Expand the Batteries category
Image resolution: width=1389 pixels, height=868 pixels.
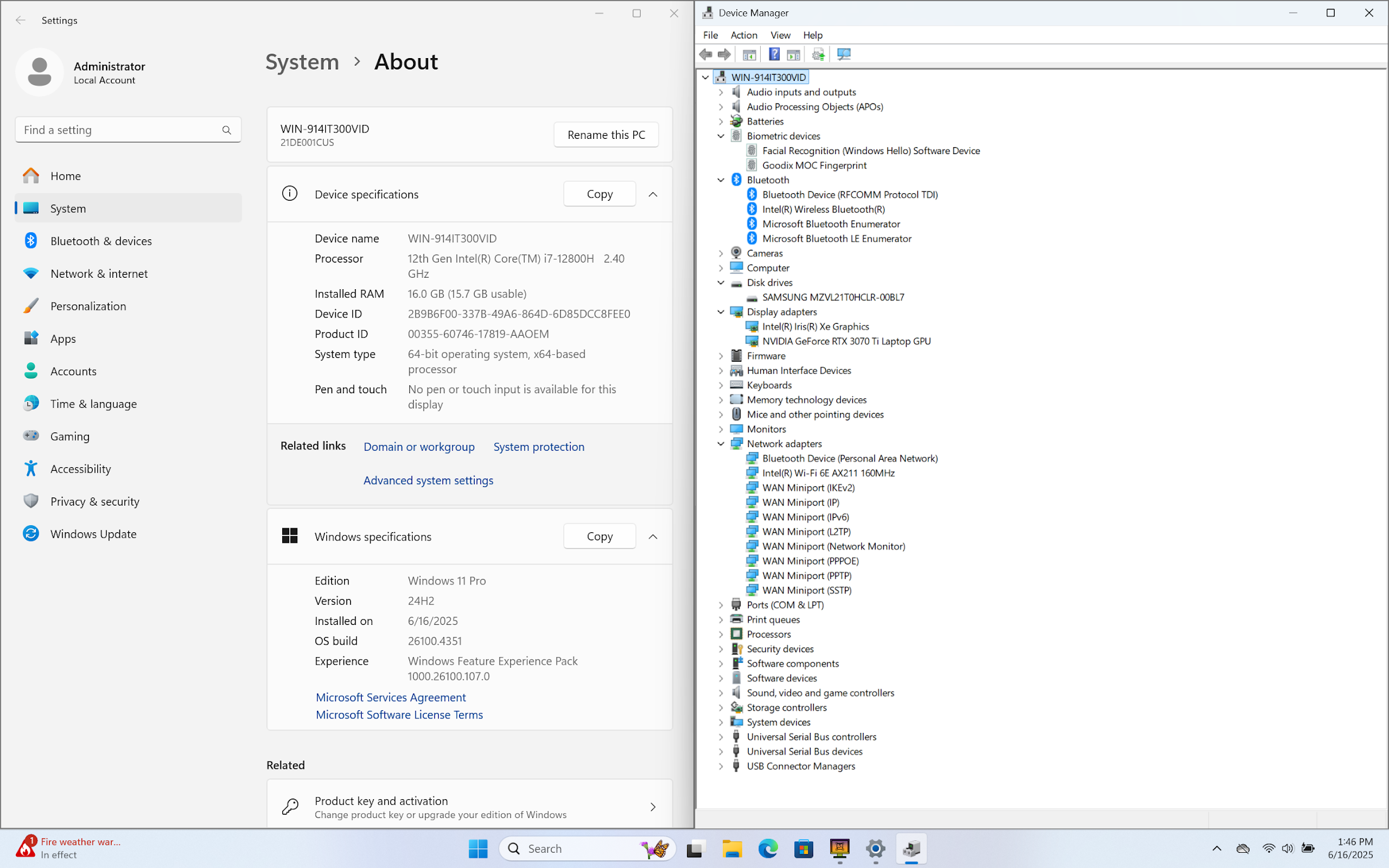point(721,121)
